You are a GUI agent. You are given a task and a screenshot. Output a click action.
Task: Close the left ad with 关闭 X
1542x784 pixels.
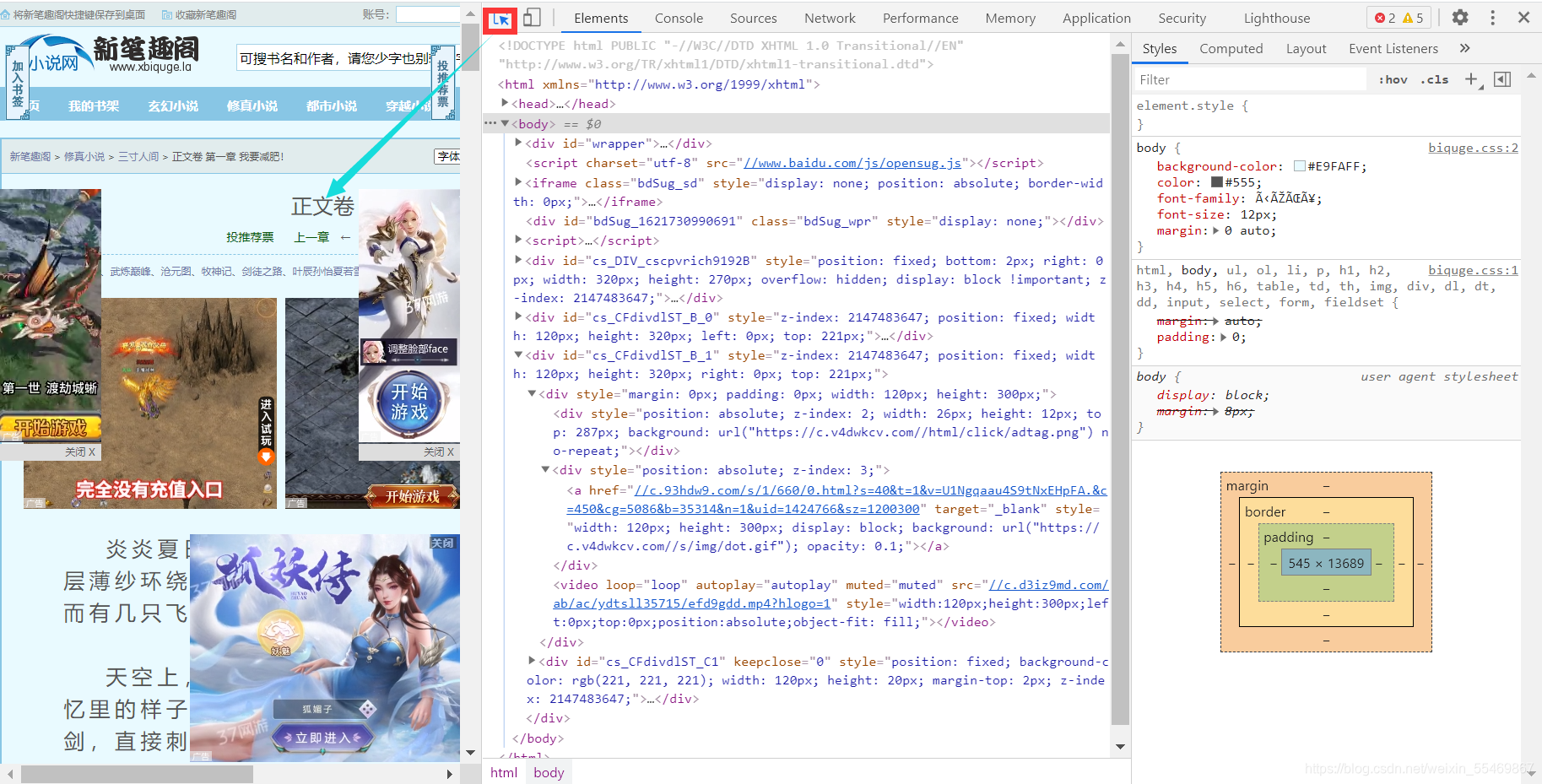pyautogui.click(x=80, y=452)
